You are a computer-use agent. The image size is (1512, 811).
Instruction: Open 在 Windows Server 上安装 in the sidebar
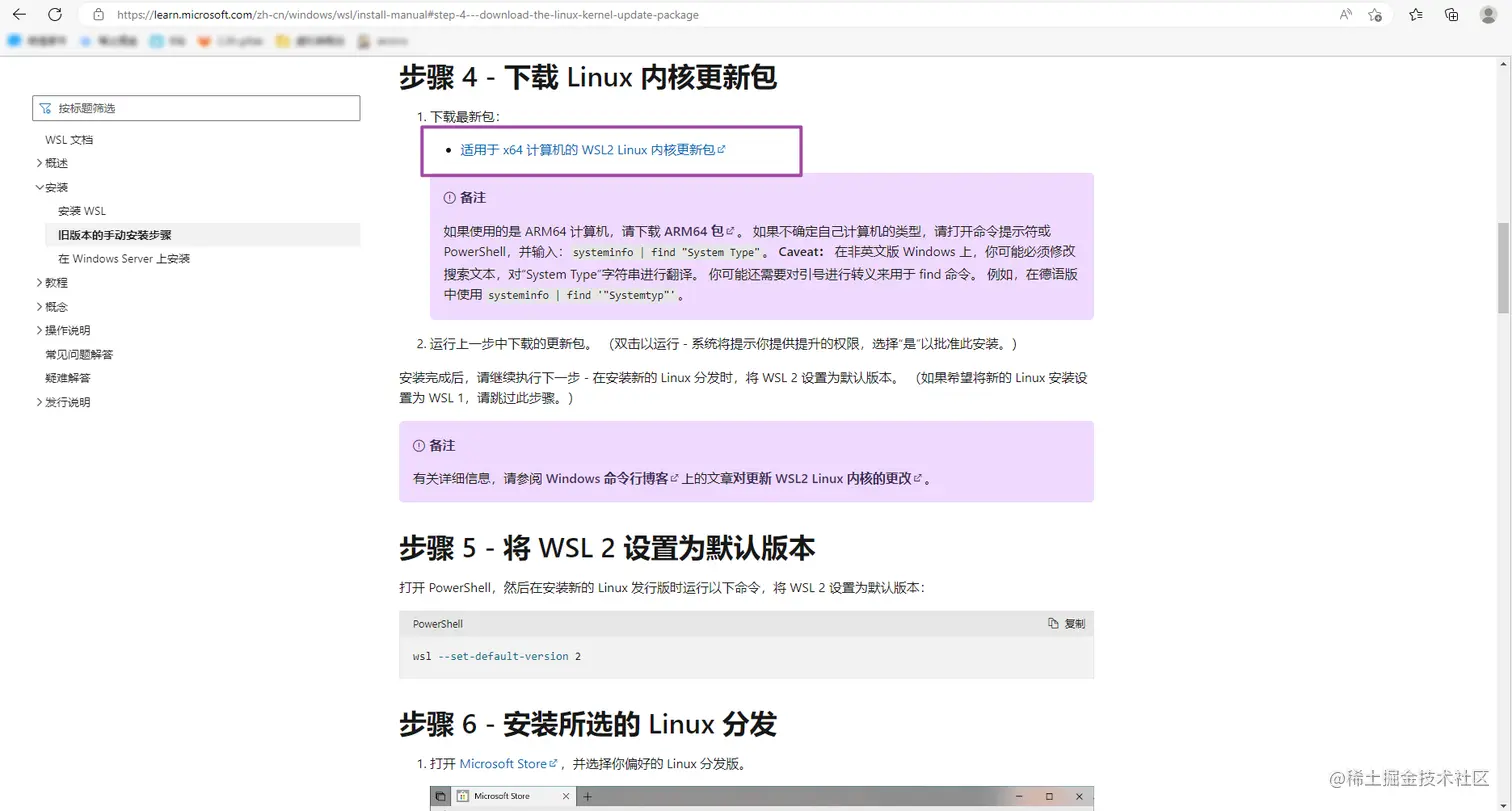(124, 259)
